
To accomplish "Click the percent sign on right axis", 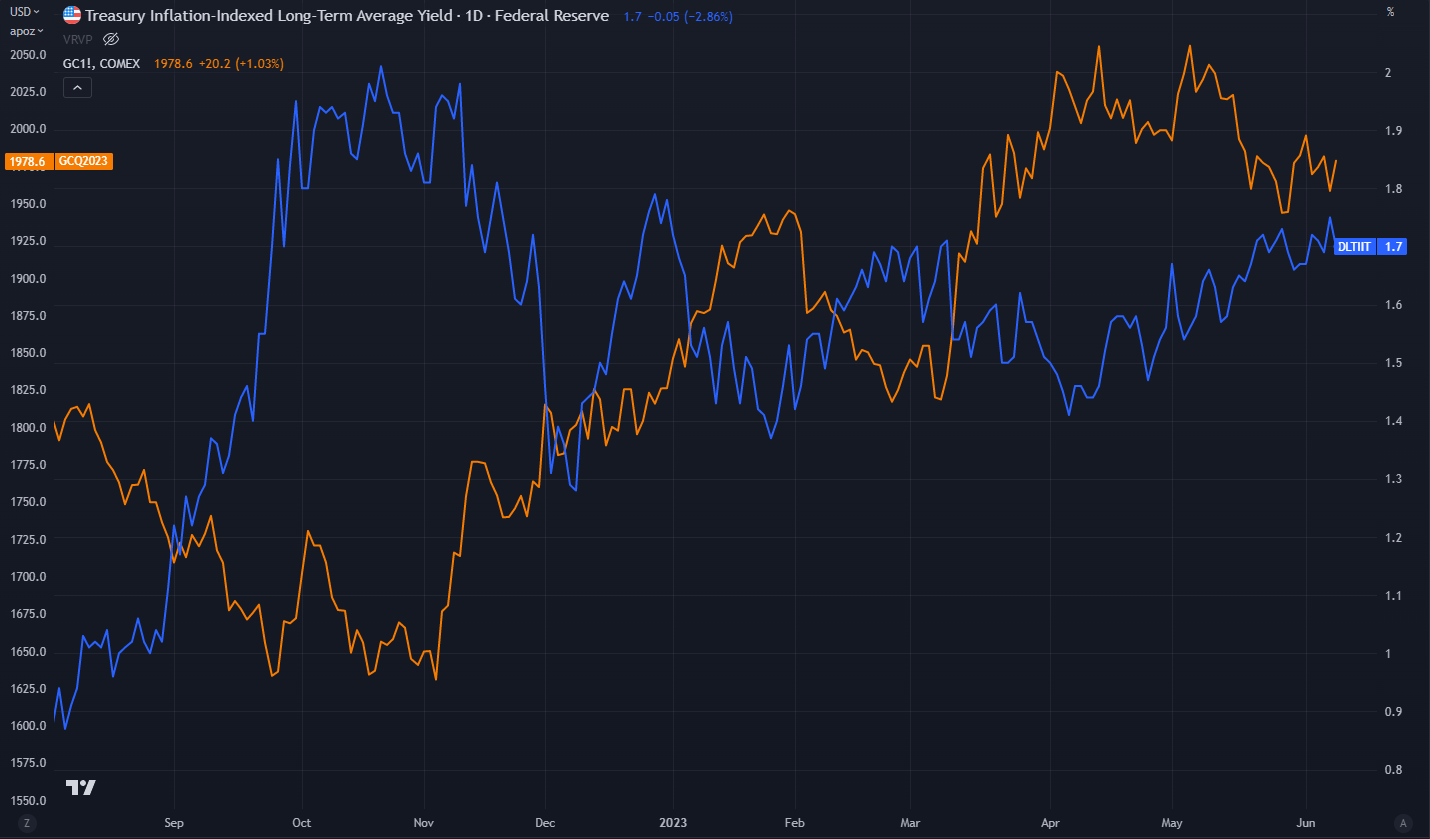I will click(x=1391, y=12).
